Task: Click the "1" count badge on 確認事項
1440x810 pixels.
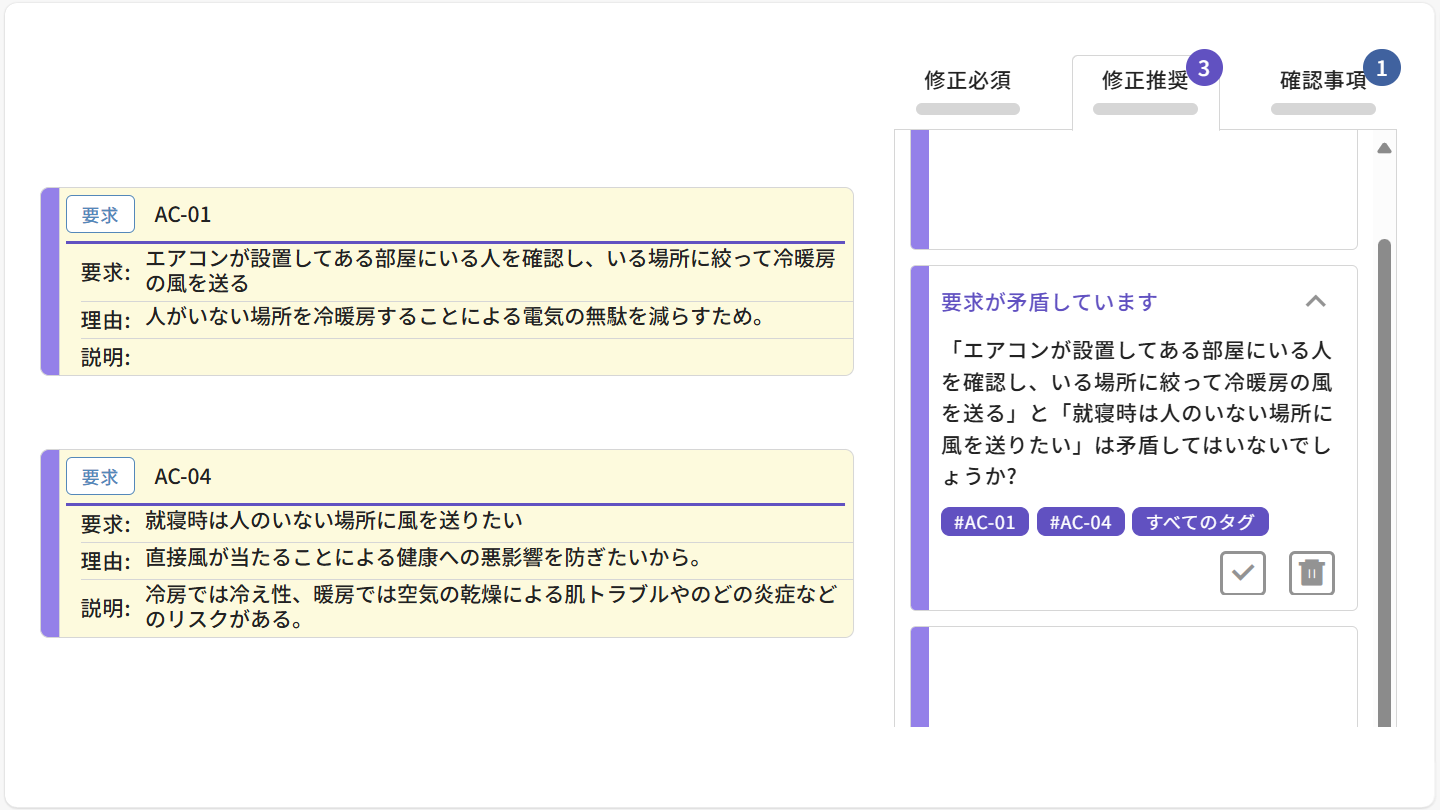Action: 1383,68
